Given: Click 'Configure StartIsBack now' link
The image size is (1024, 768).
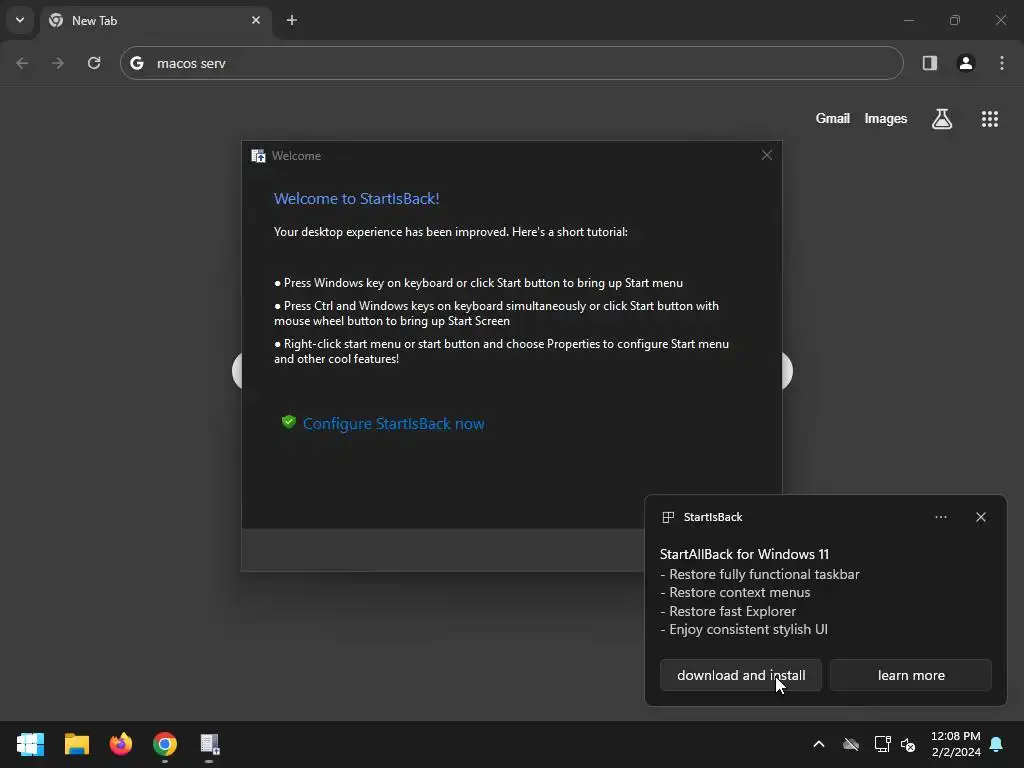Looking at the screenshot, I should [x=394, y=424].
